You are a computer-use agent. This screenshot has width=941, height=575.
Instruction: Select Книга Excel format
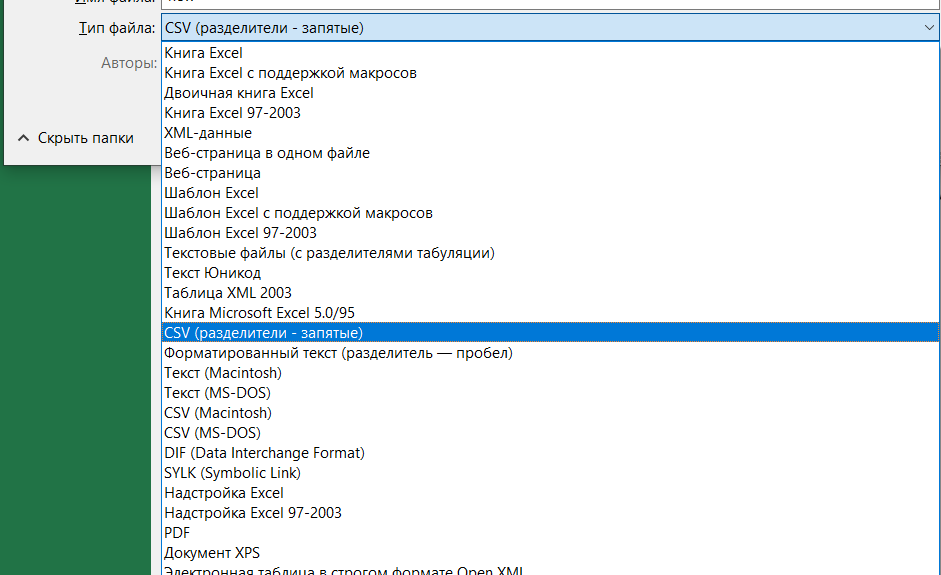tap(550, 53)
